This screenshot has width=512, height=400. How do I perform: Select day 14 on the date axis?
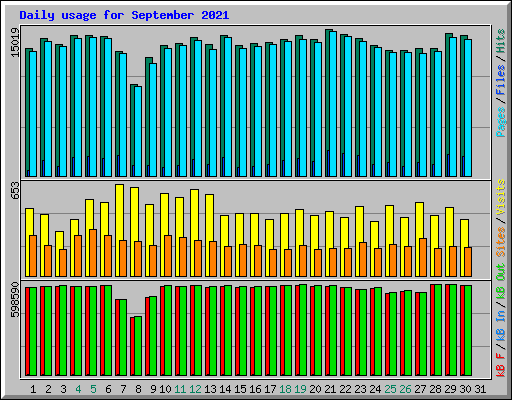(225, 389)
